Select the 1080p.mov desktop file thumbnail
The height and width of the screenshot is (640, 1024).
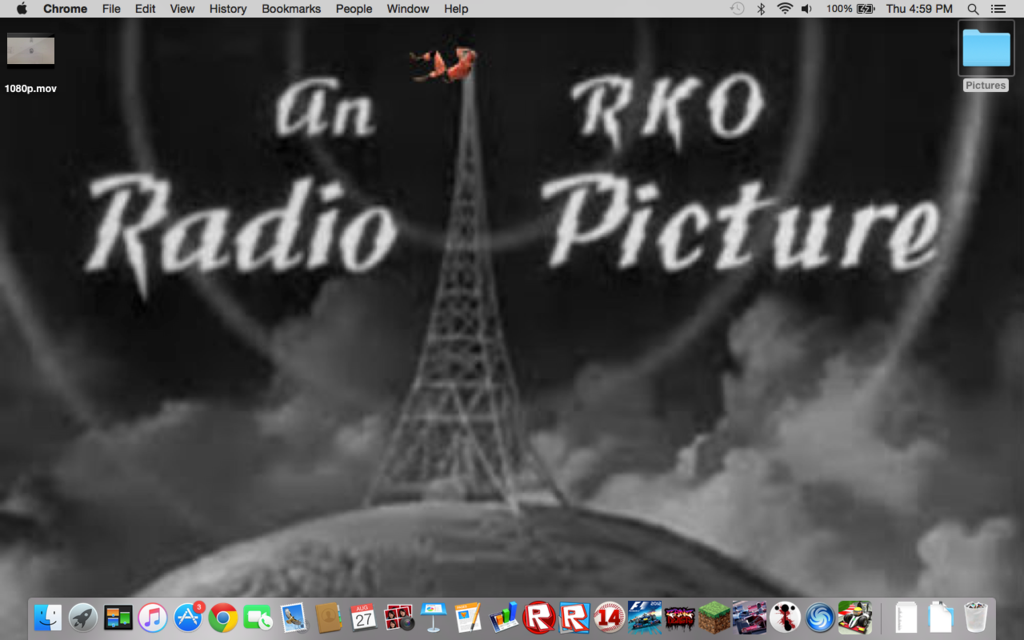point(31,50)
